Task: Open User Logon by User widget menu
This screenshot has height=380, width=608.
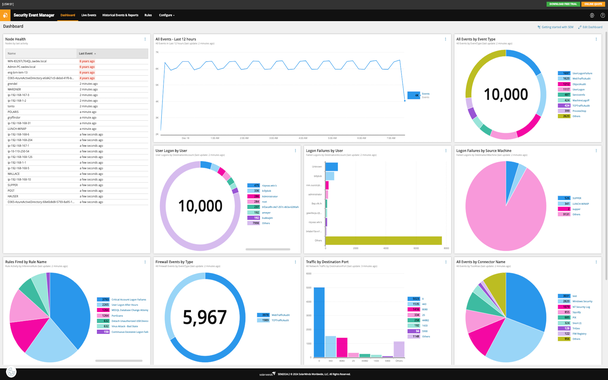Action: pyautogui.click(x=295, y=150)
